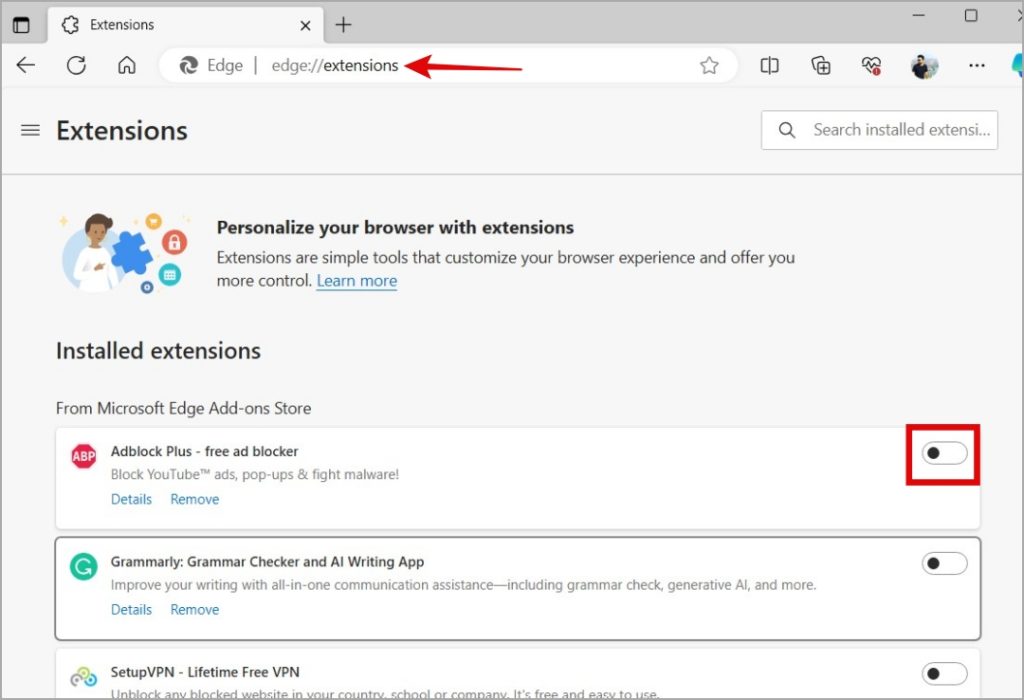Click the Grammarly extension icon
The height and width of the screenshot is (700, 1024).
click(x=84, y=566)
